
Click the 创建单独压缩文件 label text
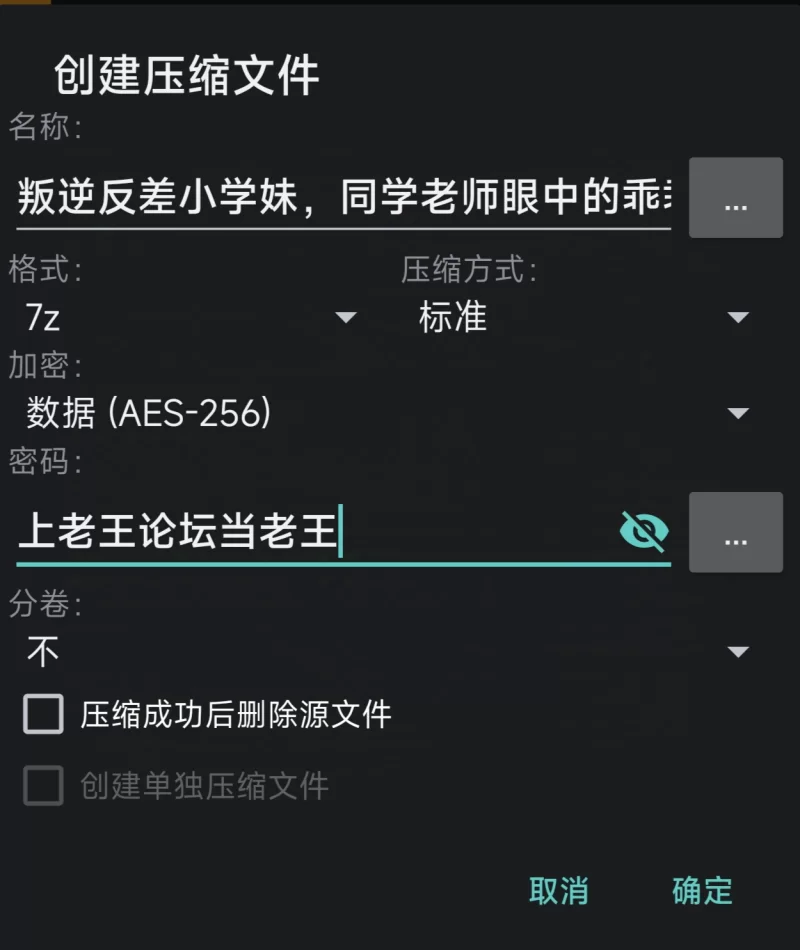click(204, 786)
